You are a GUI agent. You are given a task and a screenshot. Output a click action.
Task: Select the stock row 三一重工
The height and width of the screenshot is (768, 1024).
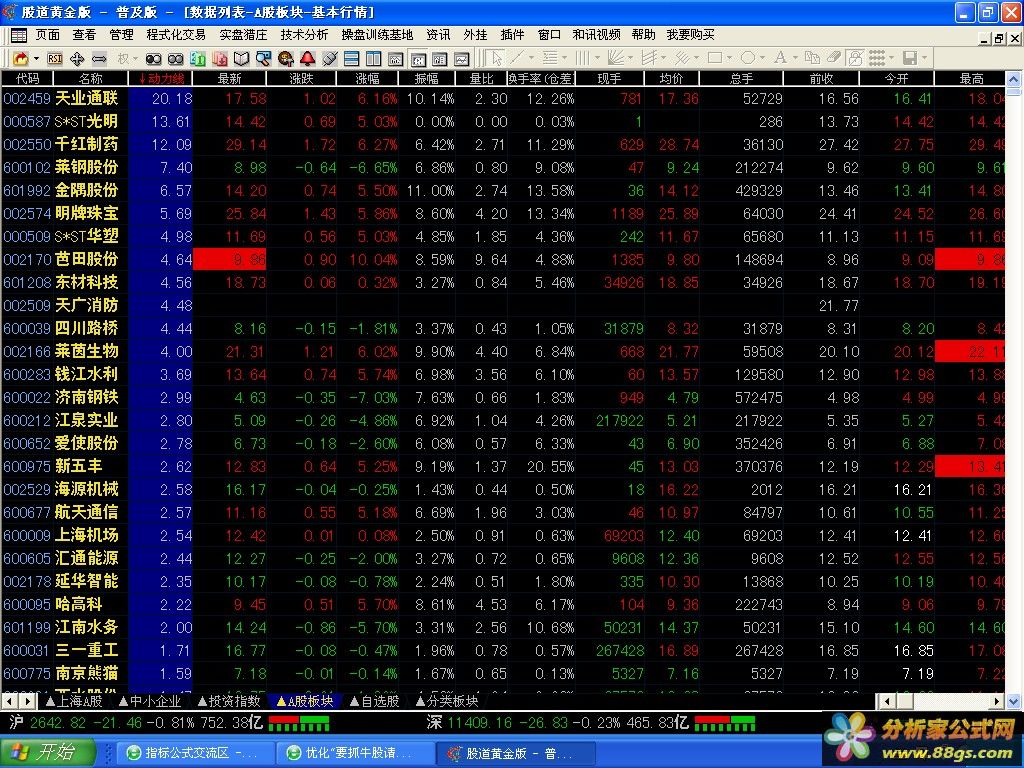tap(503, 650)
